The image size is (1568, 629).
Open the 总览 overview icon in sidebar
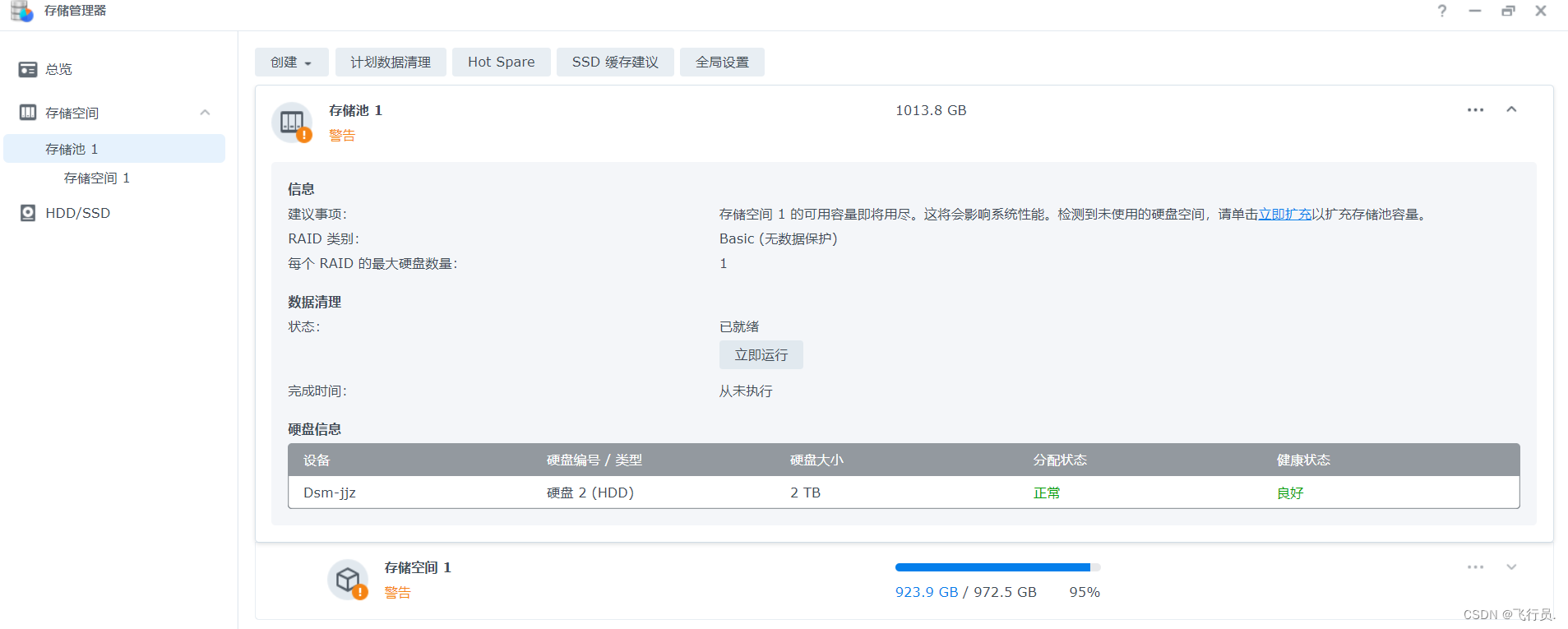coord(28,69)
